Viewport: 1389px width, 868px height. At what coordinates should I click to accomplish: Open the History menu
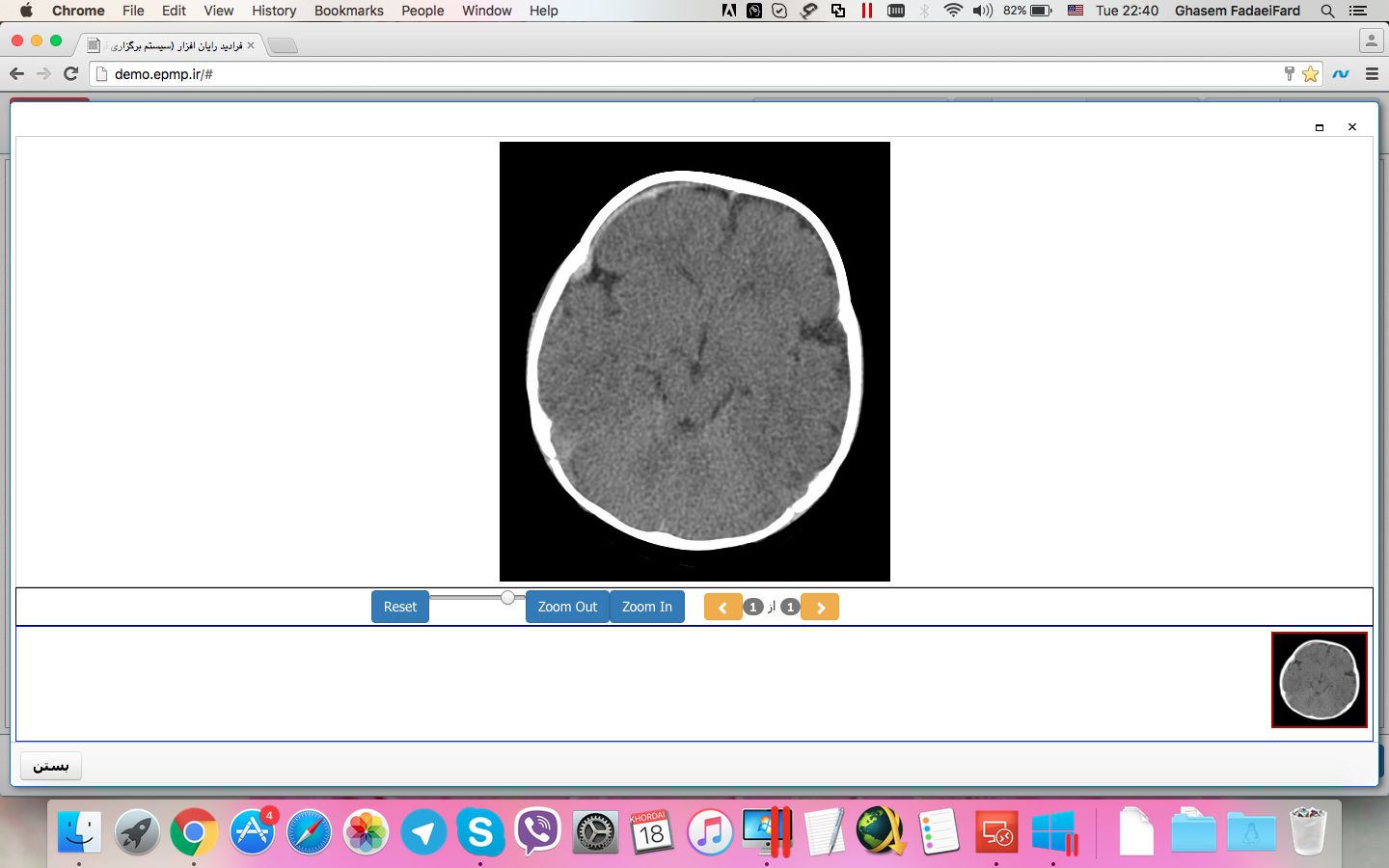pyautogui.click(x=274, y=11)
